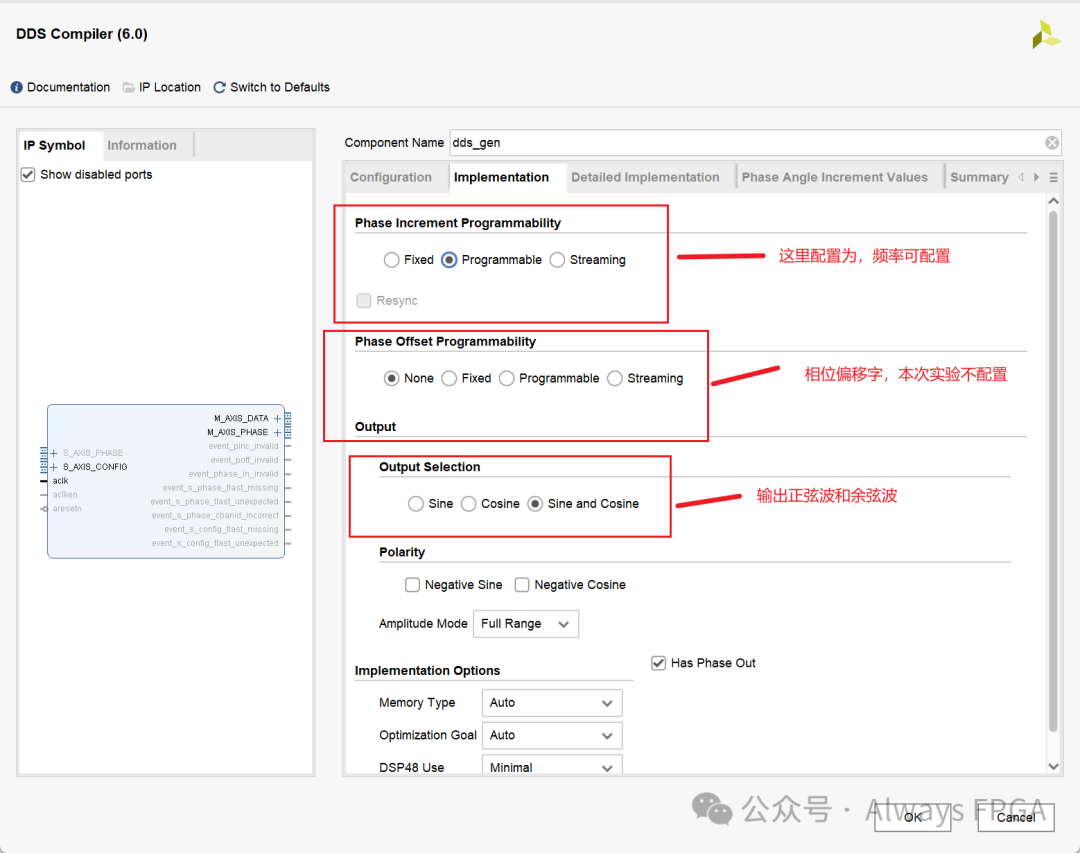This screenshot has width=1080, height=853.
Task: Select Programmable phase offset radio button
Action: (x=507, y=378)
